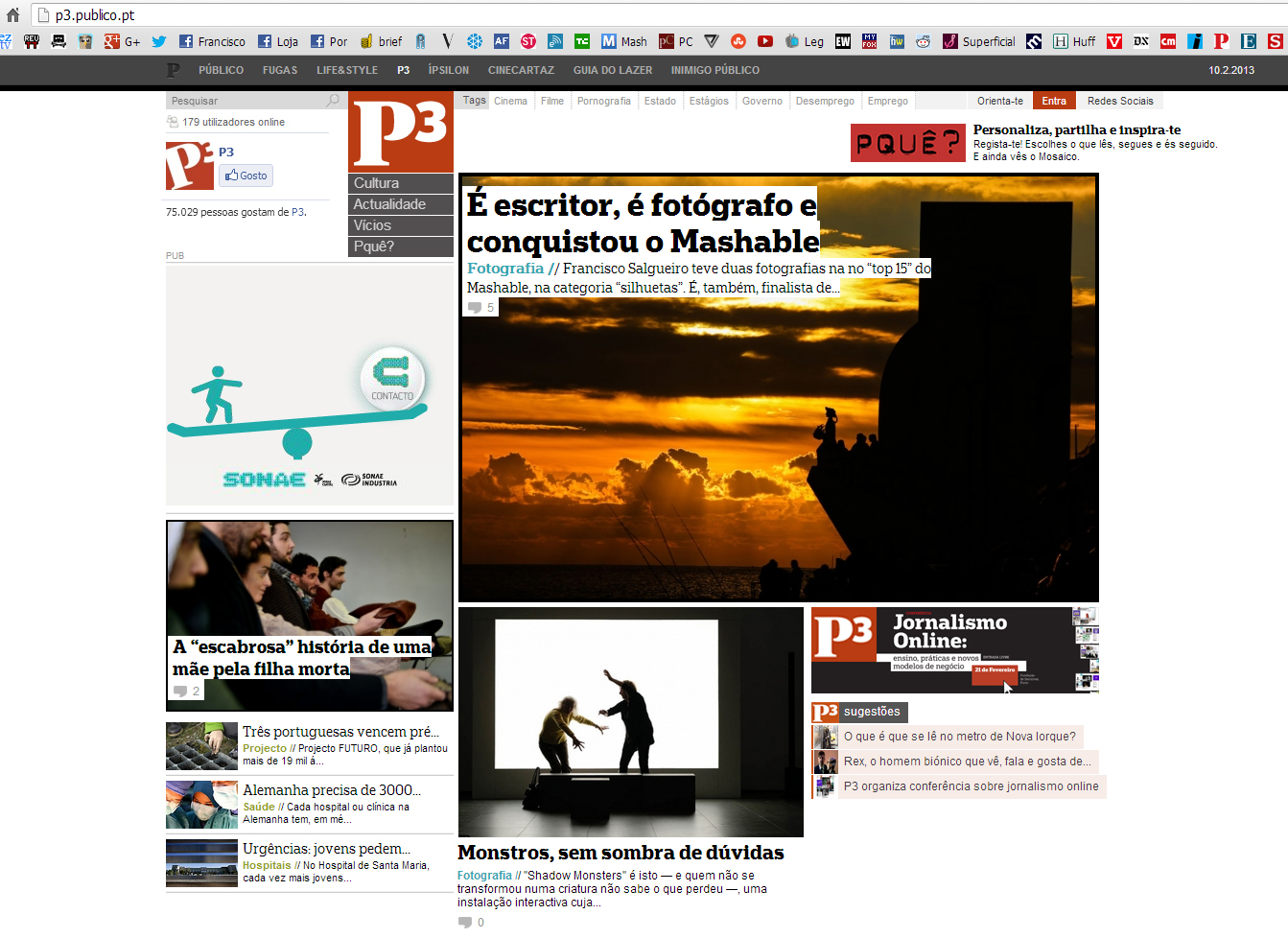This screenshot has height=938, width=1288.
Task: Open the YouTube bookmark icon
Action: coord(764,41)
